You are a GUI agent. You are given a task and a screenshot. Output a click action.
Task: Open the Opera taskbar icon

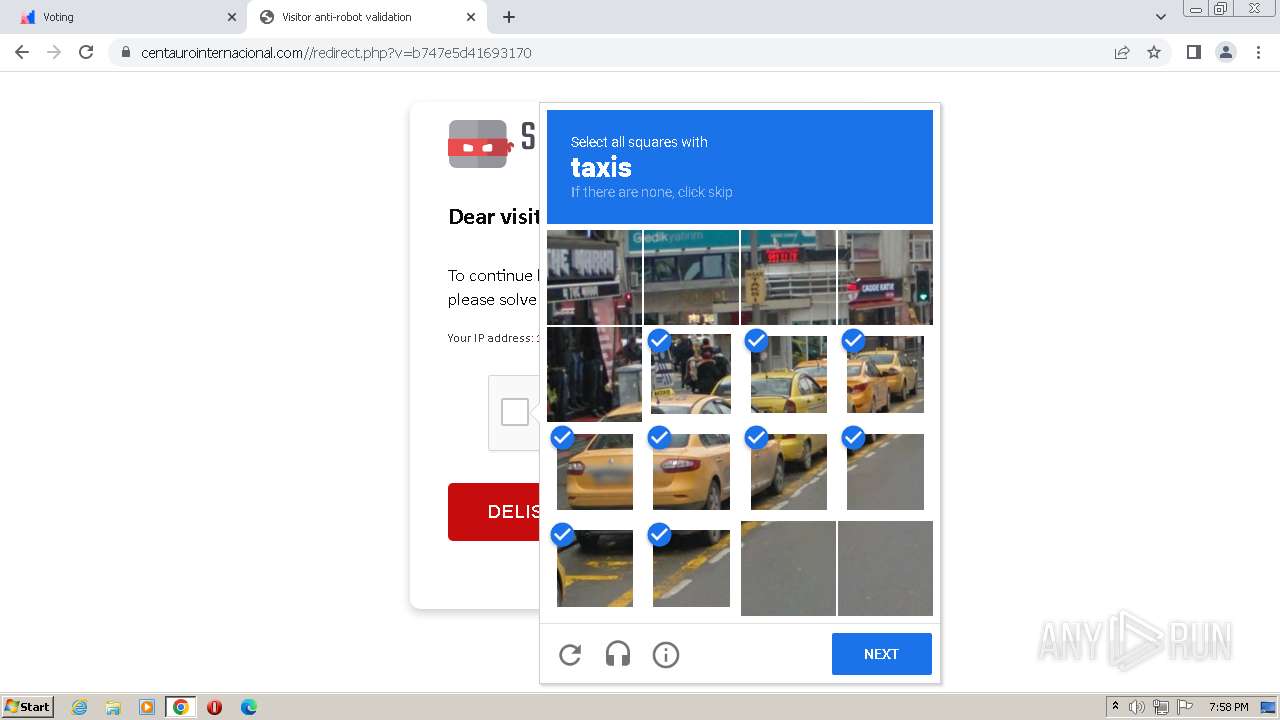coord(214,707)
